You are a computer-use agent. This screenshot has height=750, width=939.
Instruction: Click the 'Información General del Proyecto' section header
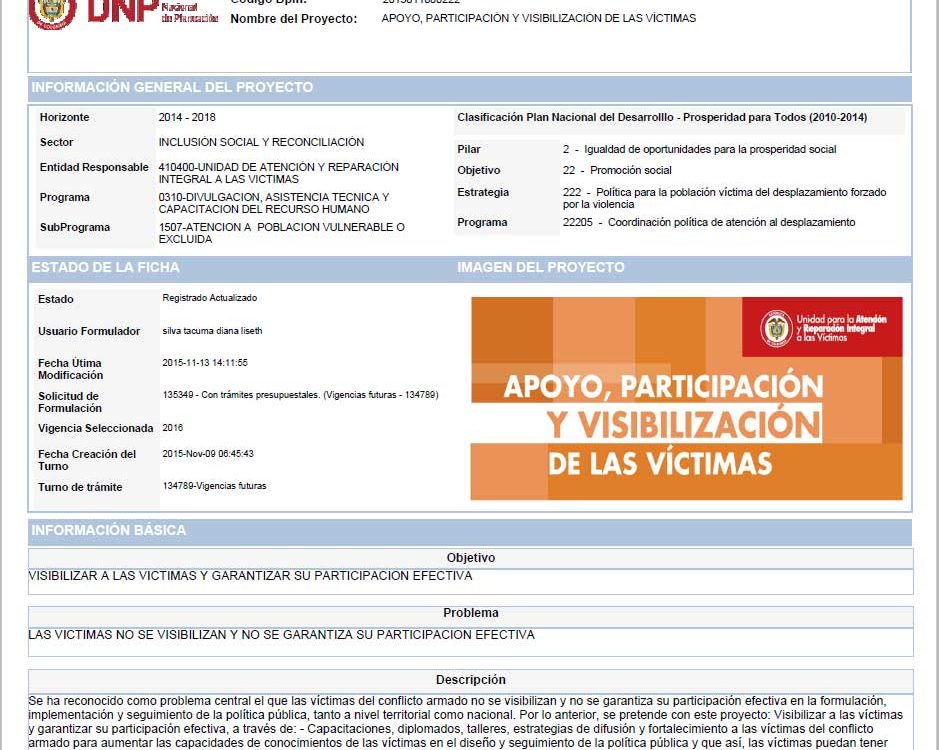click(x=470, y=87)
